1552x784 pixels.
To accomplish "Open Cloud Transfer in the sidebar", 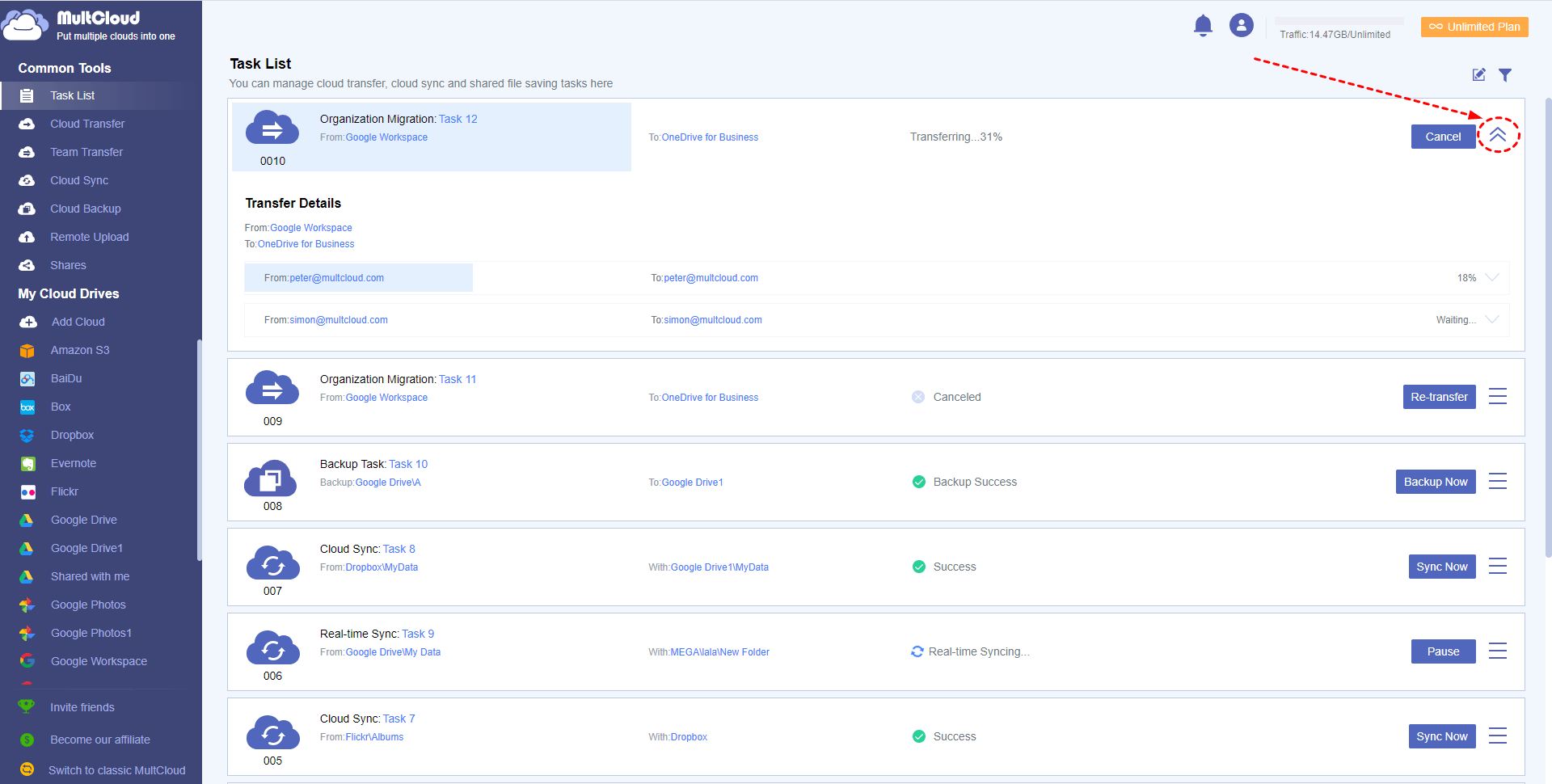I will pyautogui.click(x=87, y=124).
